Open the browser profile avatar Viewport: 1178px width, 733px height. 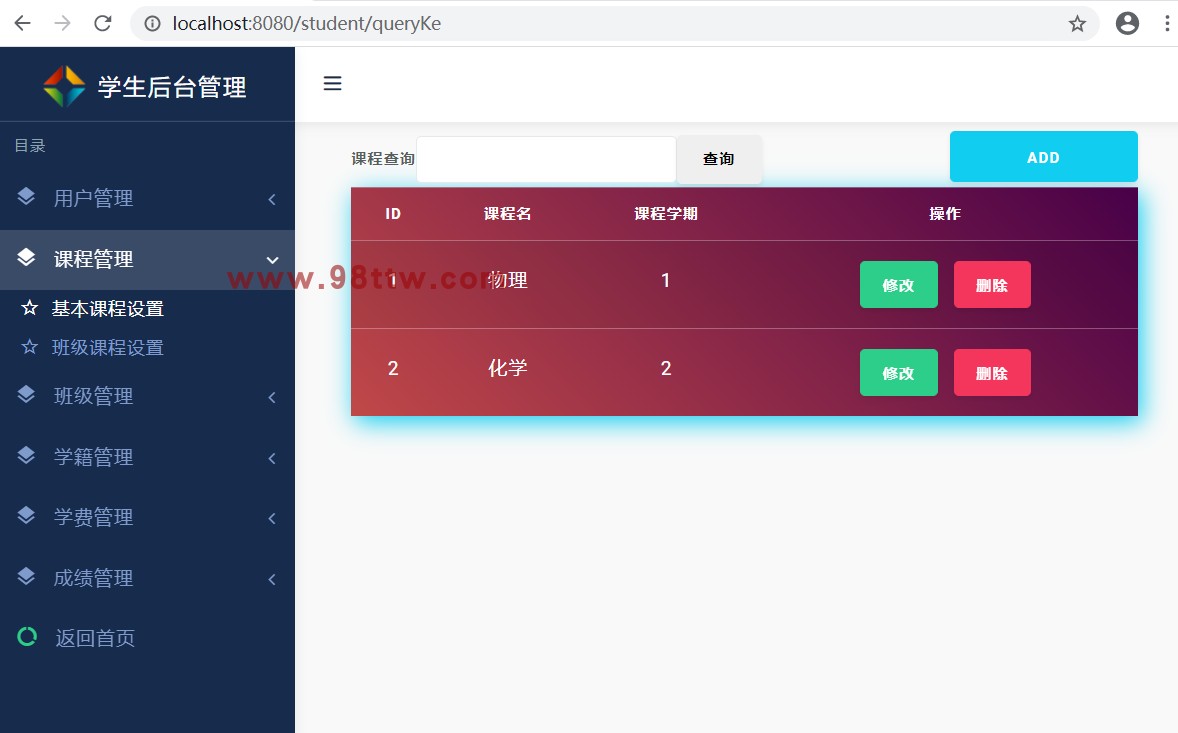1127,23
